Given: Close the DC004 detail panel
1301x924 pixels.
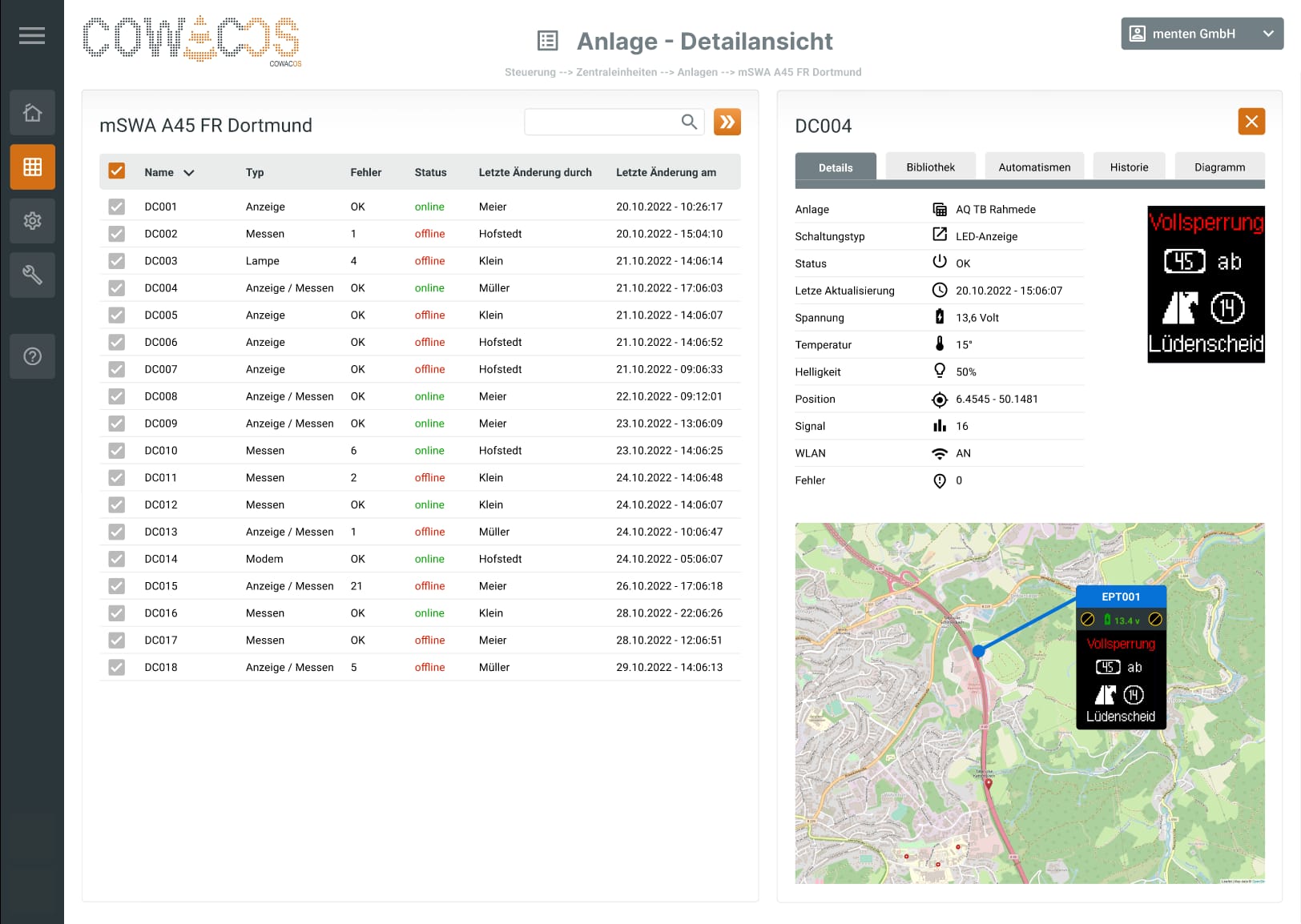Looking at the screenshot, I should click(x=1251, y=122).
